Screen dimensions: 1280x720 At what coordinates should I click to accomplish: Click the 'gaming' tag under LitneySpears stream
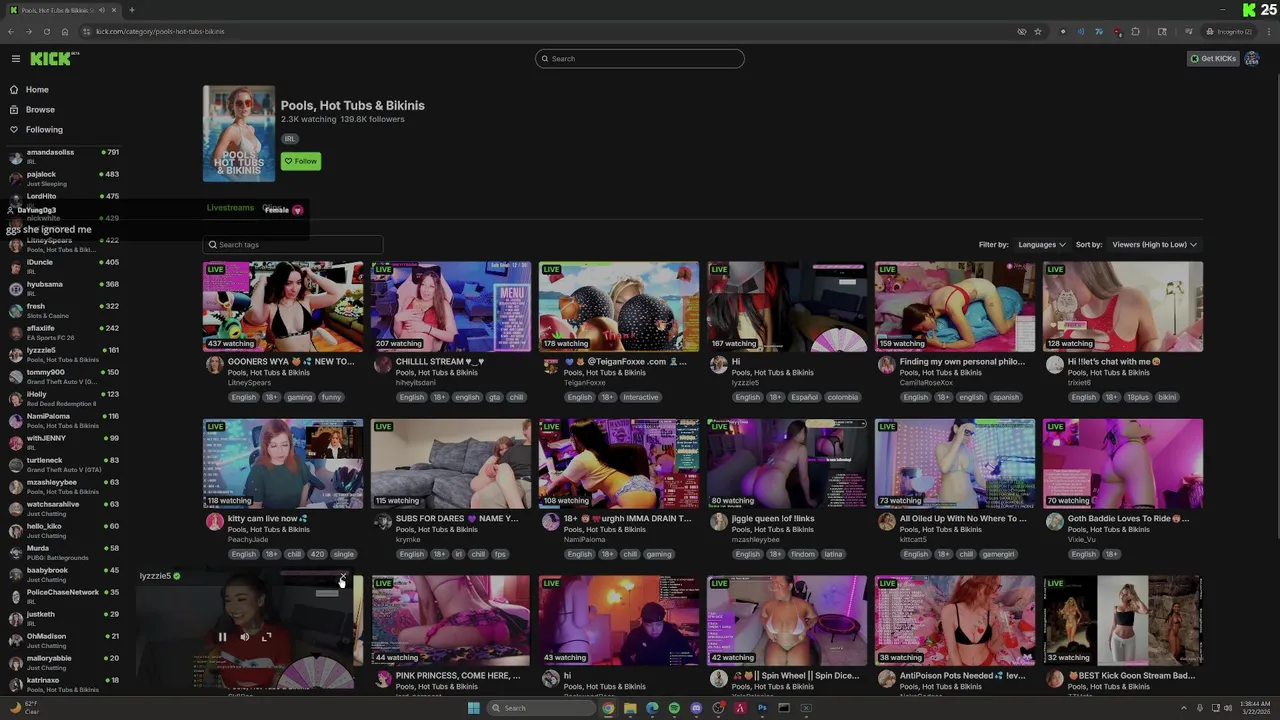[x=299, y=397]
